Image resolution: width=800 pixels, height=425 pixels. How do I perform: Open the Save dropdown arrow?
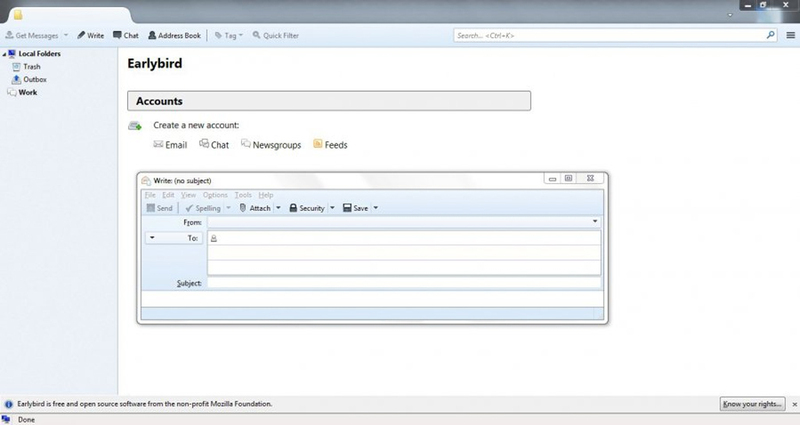click(376, 208)
